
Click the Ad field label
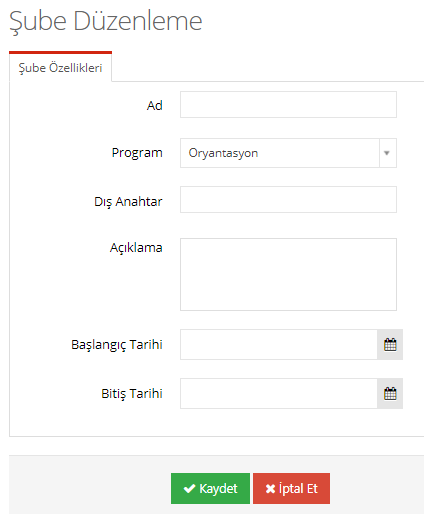[x=155, y=106]
